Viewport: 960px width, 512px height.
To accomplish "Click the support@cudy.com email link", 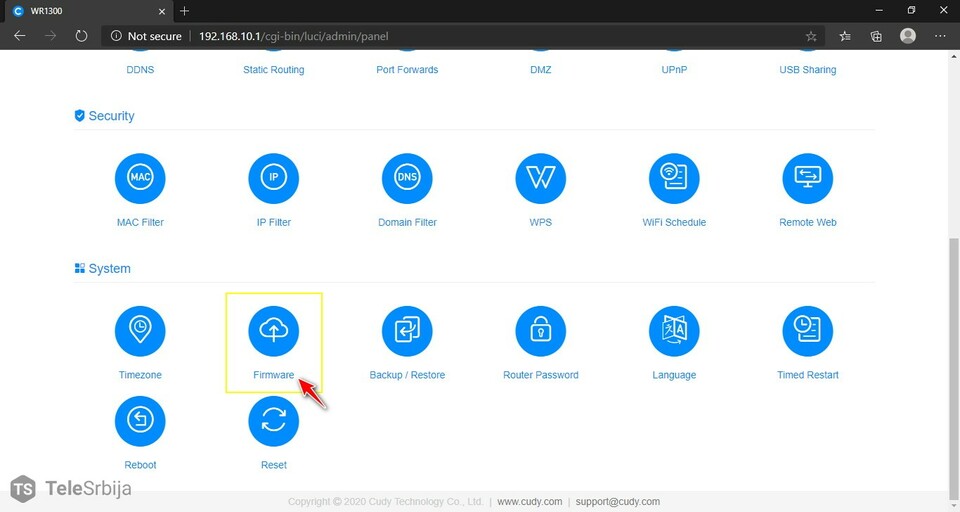I will pos(618,502).
